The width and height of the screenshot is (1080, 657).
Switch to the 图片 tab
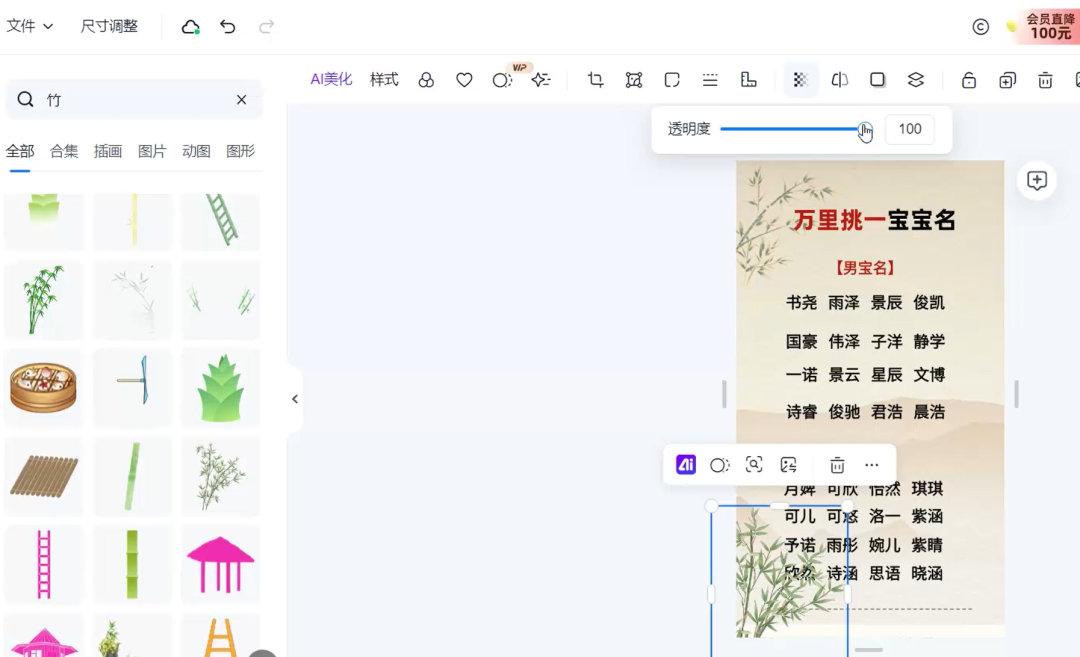[x=152, y=152]
